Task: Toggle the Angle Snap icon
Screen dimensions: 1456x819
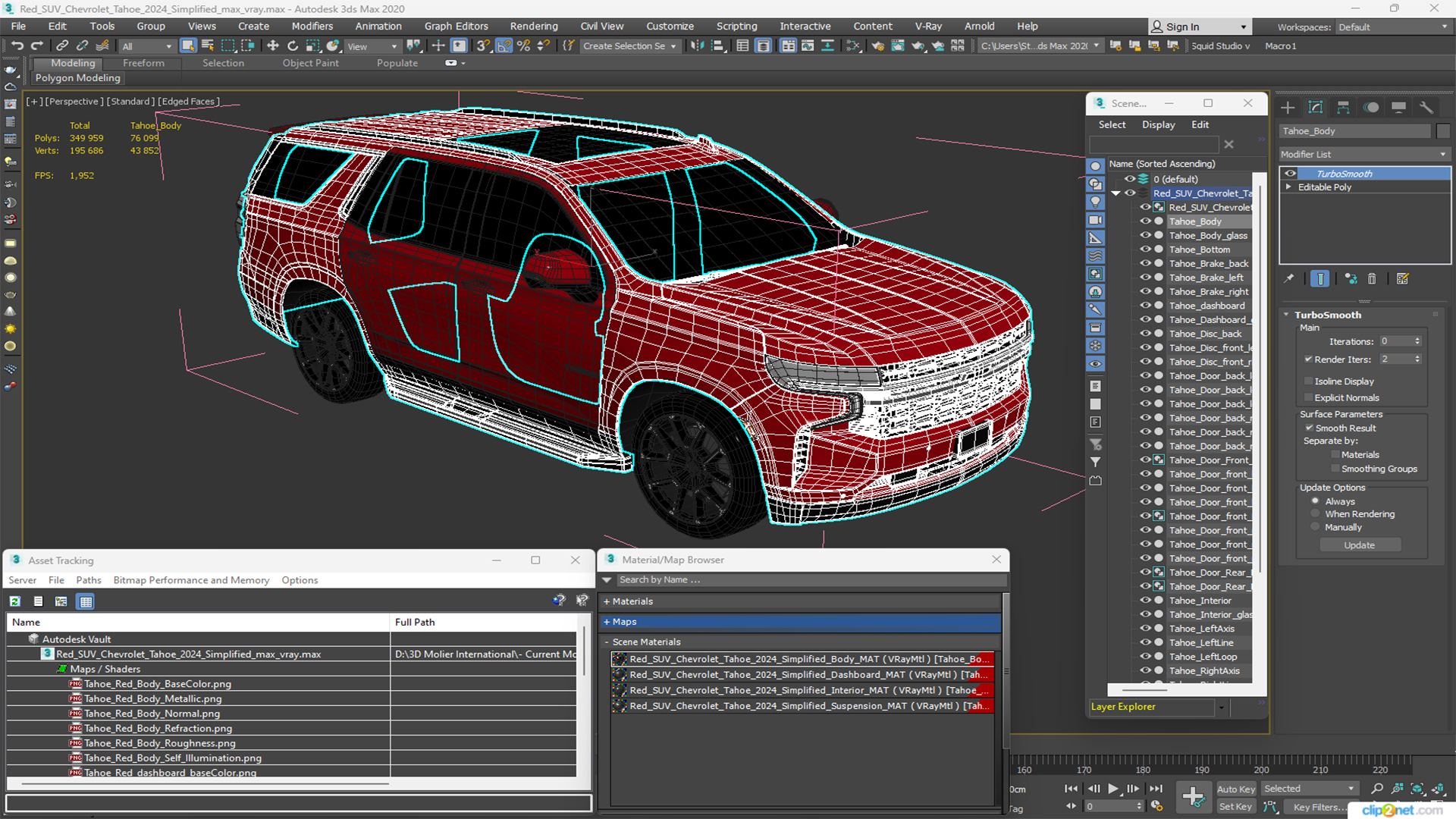Action: tap(504, 46)
